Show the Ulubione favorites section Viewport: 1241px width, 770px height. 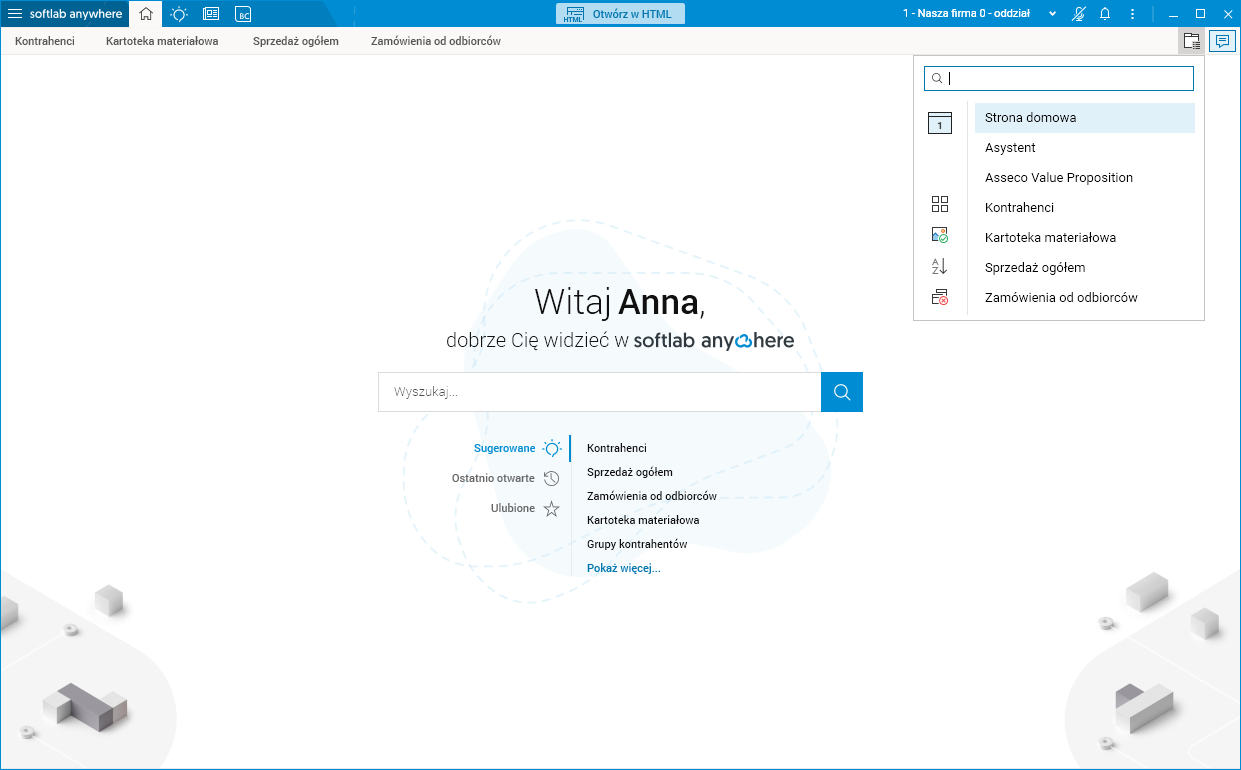click(513, 509)
